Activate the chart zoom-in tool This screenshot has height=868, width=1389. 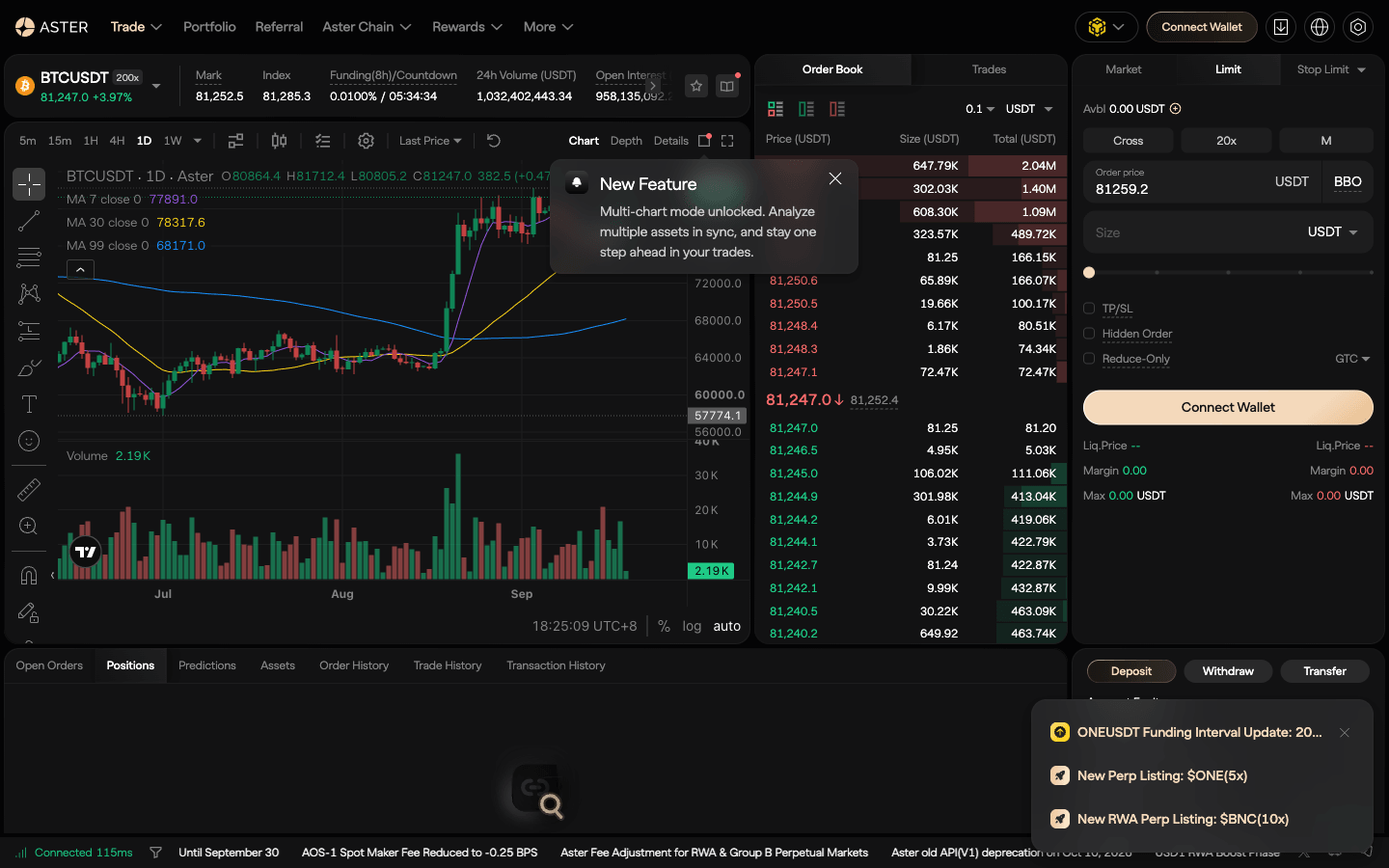point(29,527)
